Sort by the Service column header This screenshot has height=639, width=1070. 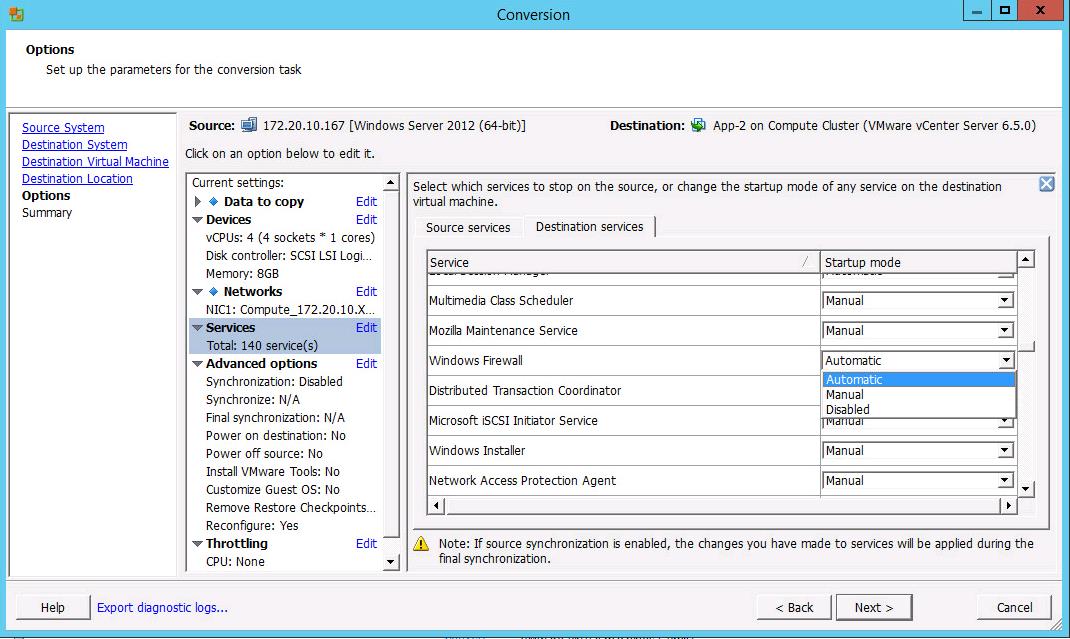click(x=623, y=262)
